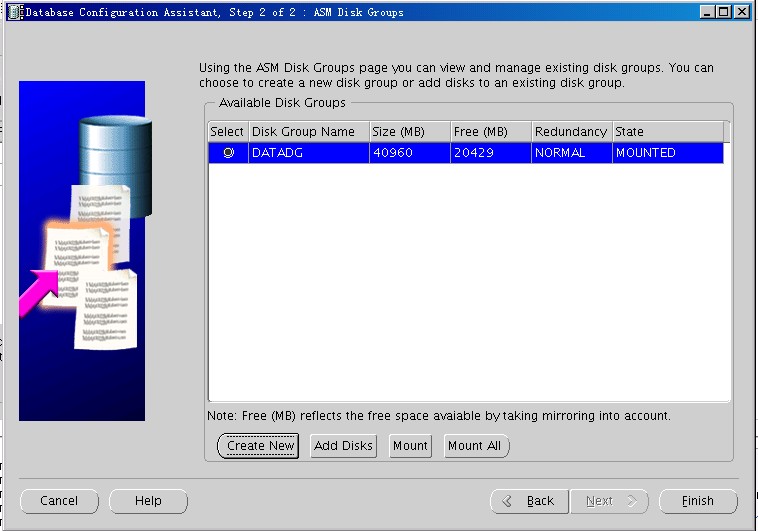Click the Size (MB) column header
Image resolution: width=758 pixels, height=531 pixels.
[x=410, y=132]
